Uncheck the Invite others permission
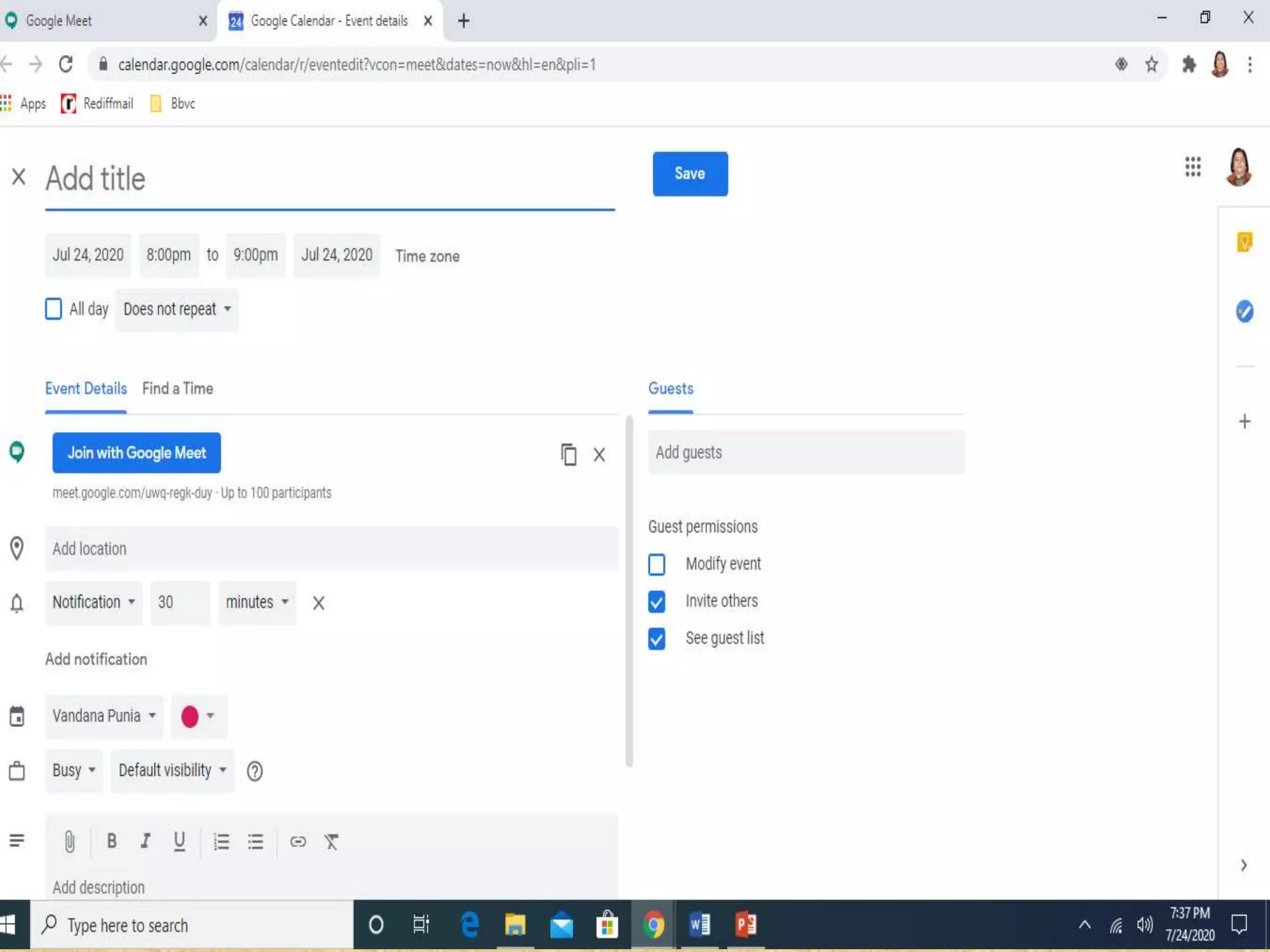Screen dimensions: 1270x952 pyautogui.click(x=657, y=601)
